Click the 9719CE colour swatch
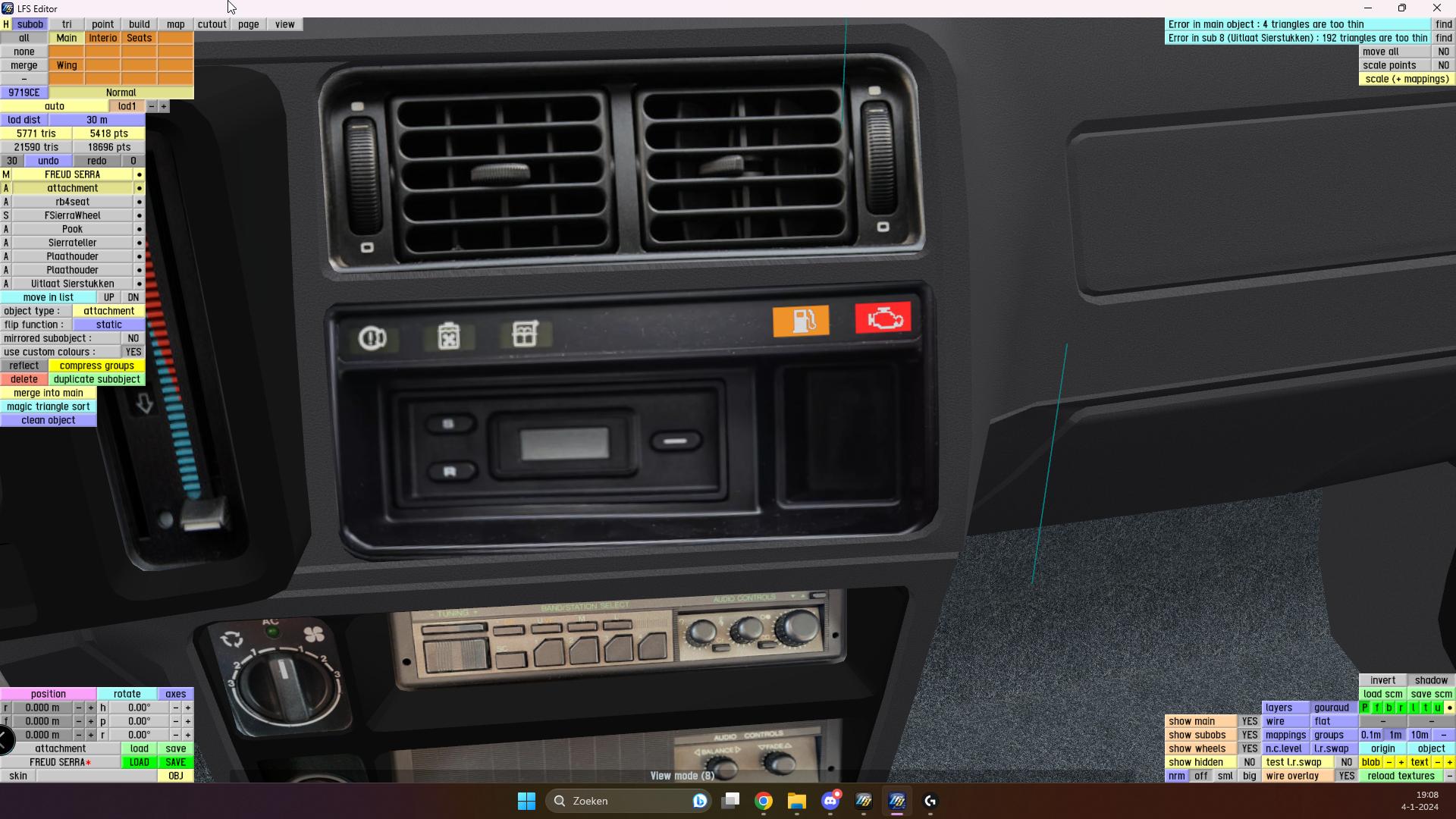 click(24, 93)
